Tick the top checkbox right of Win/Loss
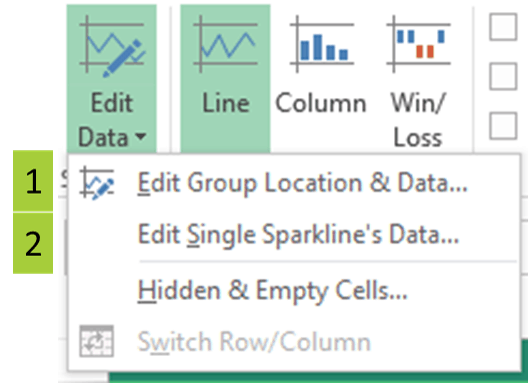Image resolution: width=528 pixels, height=383 pixels. coord(503,27)
